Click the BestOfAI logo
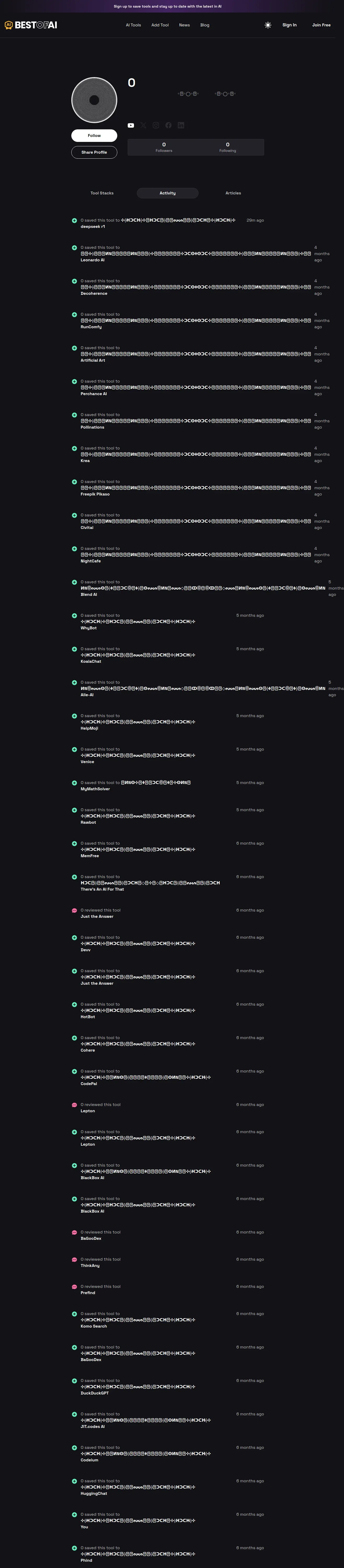The image size is (344, 1568). click(31, 25)
